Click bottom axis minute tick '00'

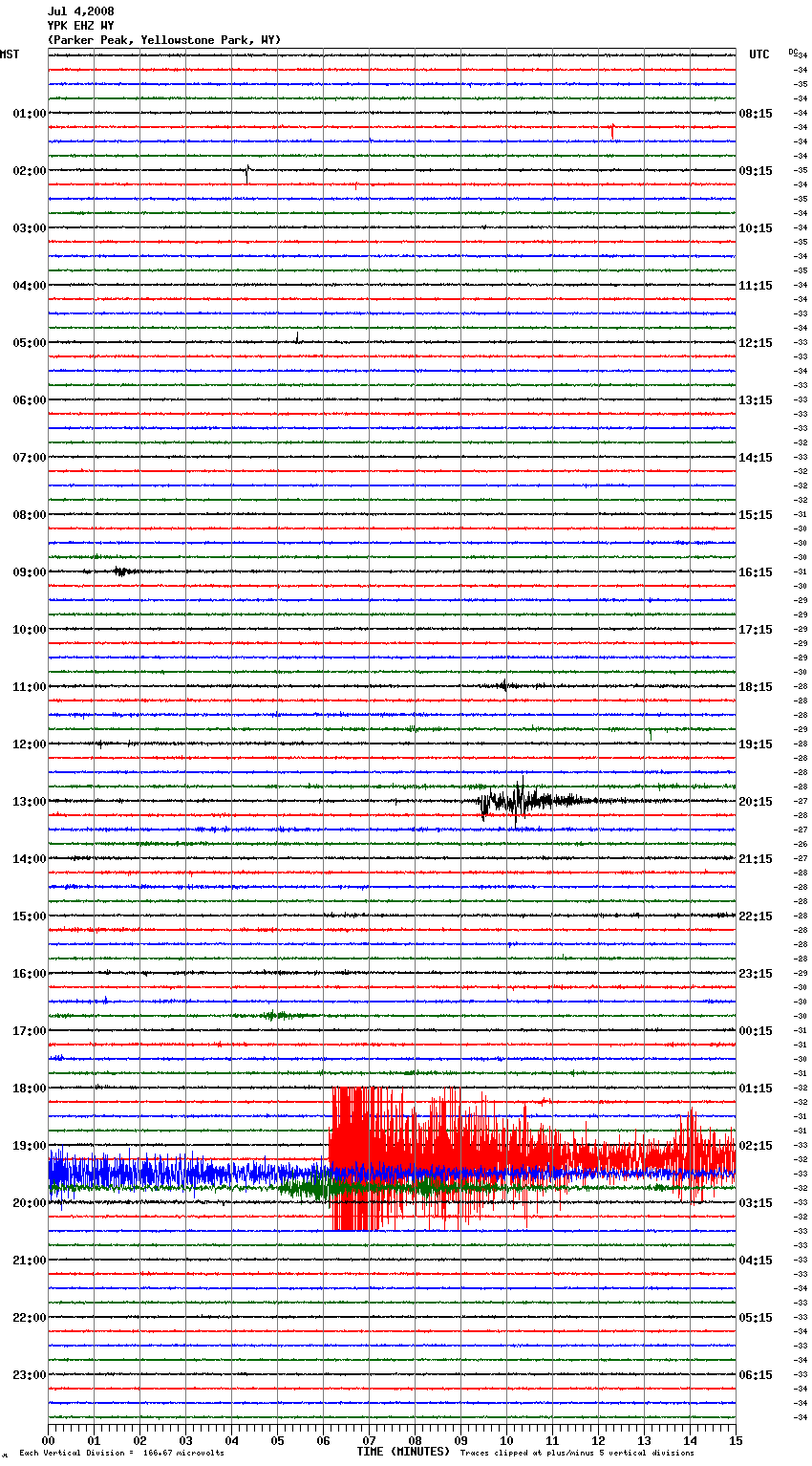click(x=49, y=1440)
